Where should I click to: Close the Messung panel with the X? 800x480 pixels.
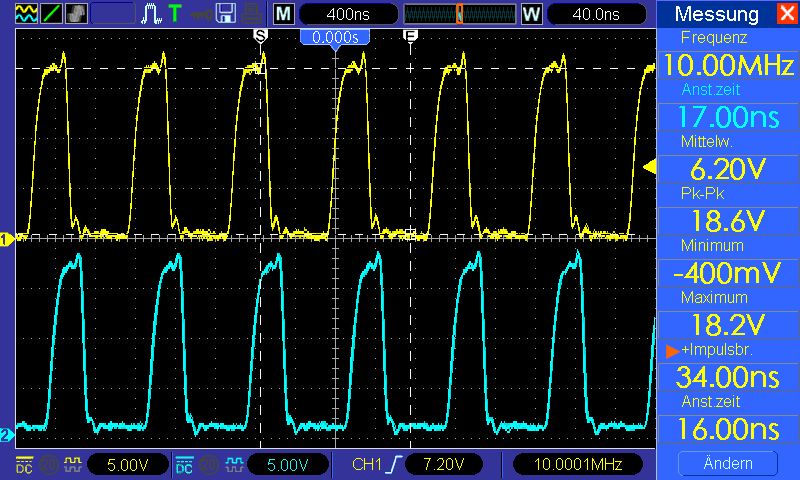click(x=787, y=13)
